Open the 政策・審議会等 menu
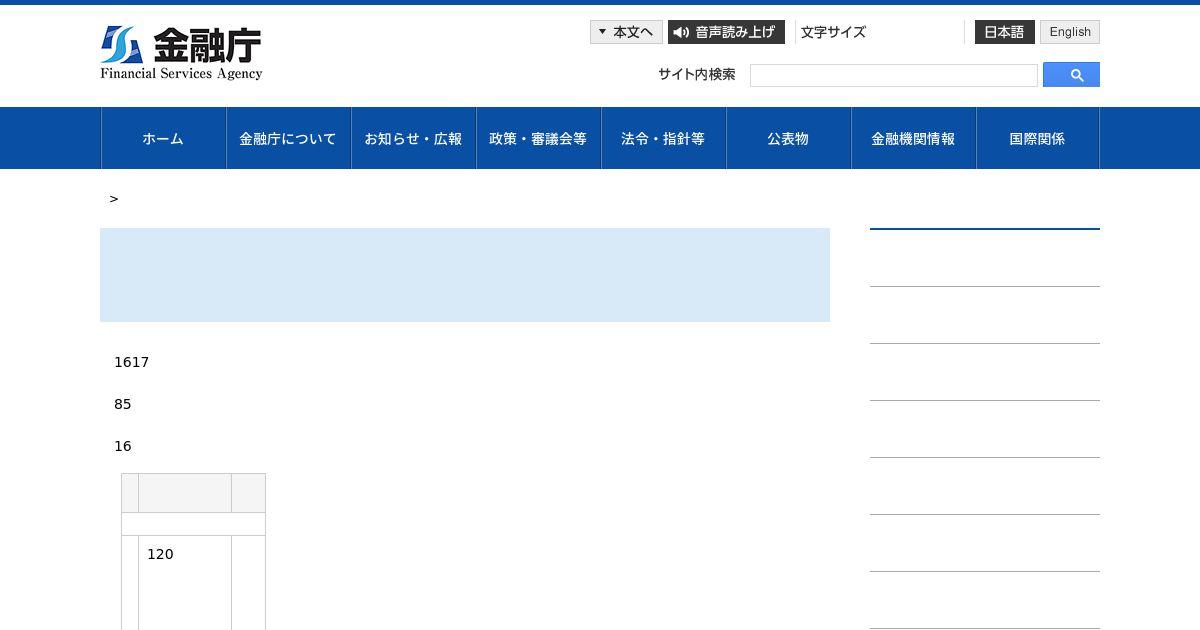Screen dimensions: 1200x630 point(539,138)
